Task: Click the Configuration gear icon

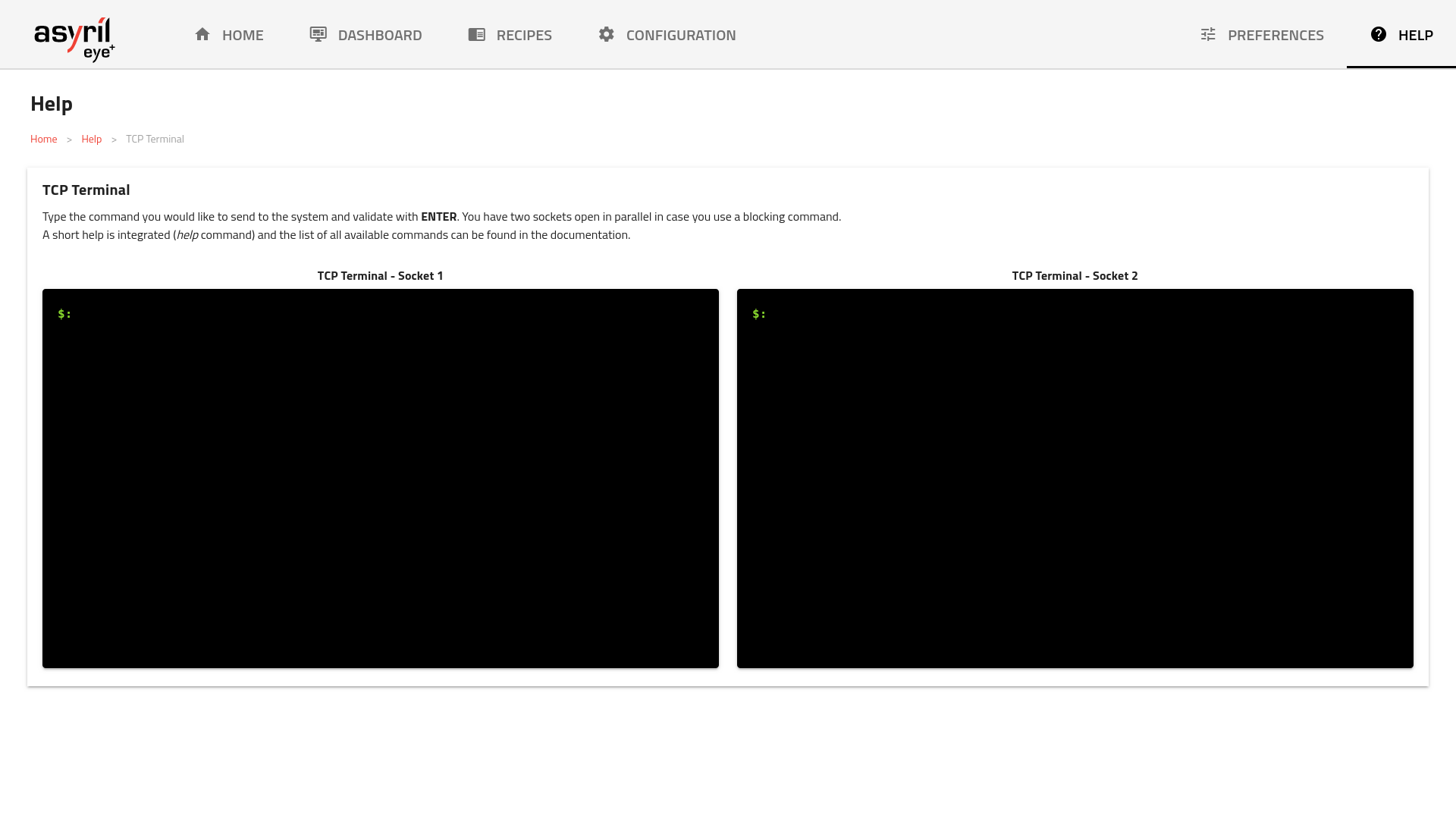Action: 606,34
